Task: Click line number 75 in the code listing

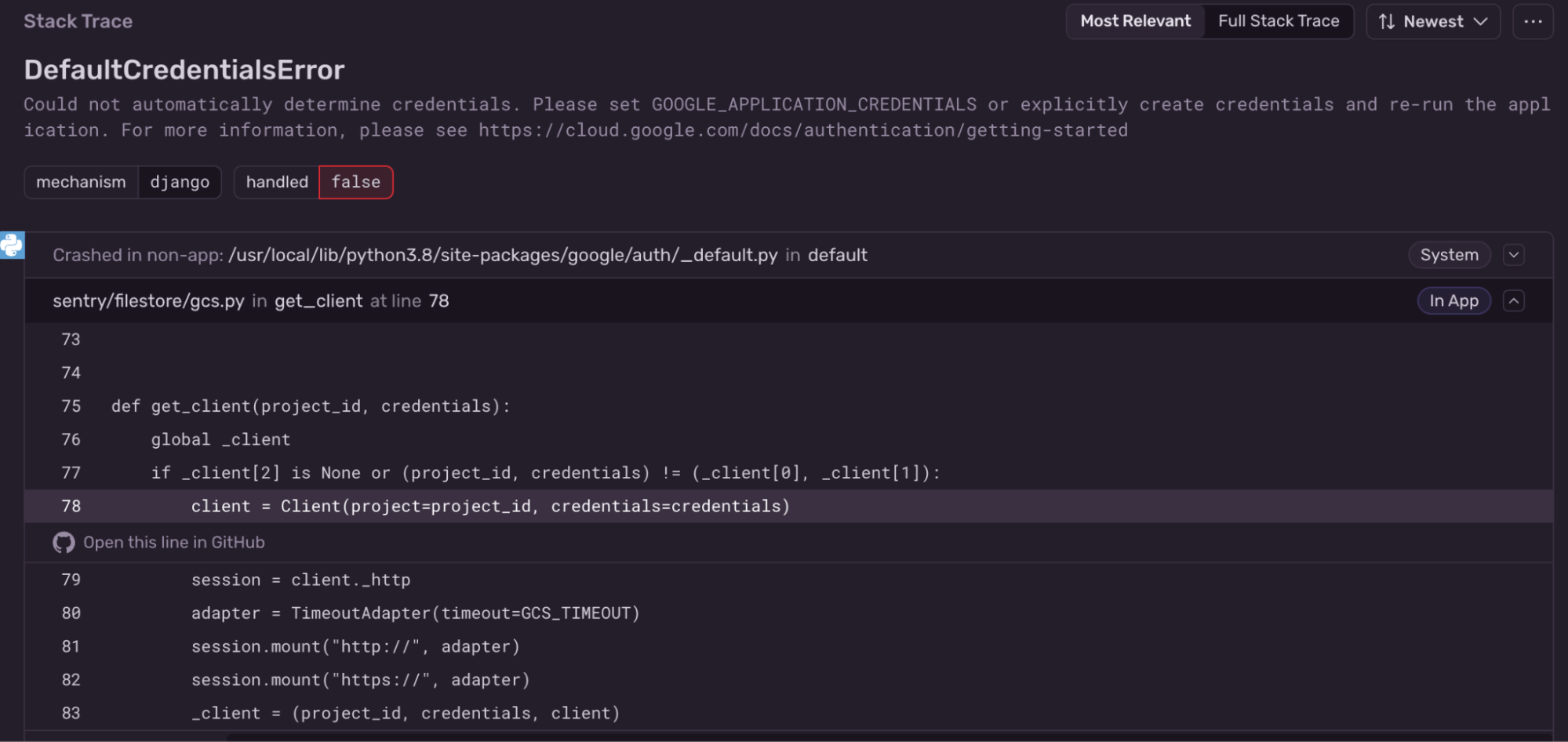Action: coord(71,406)
